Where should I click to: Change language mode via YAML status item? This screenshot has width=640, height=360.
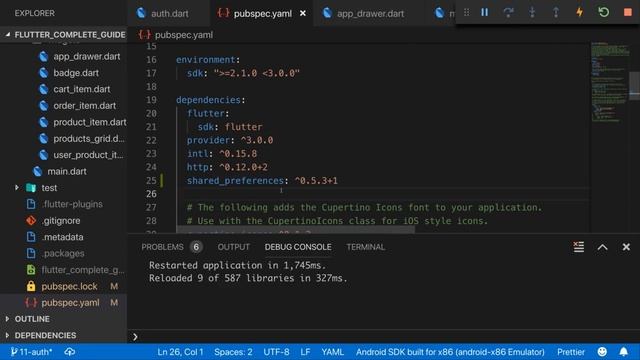pos(332,352)
